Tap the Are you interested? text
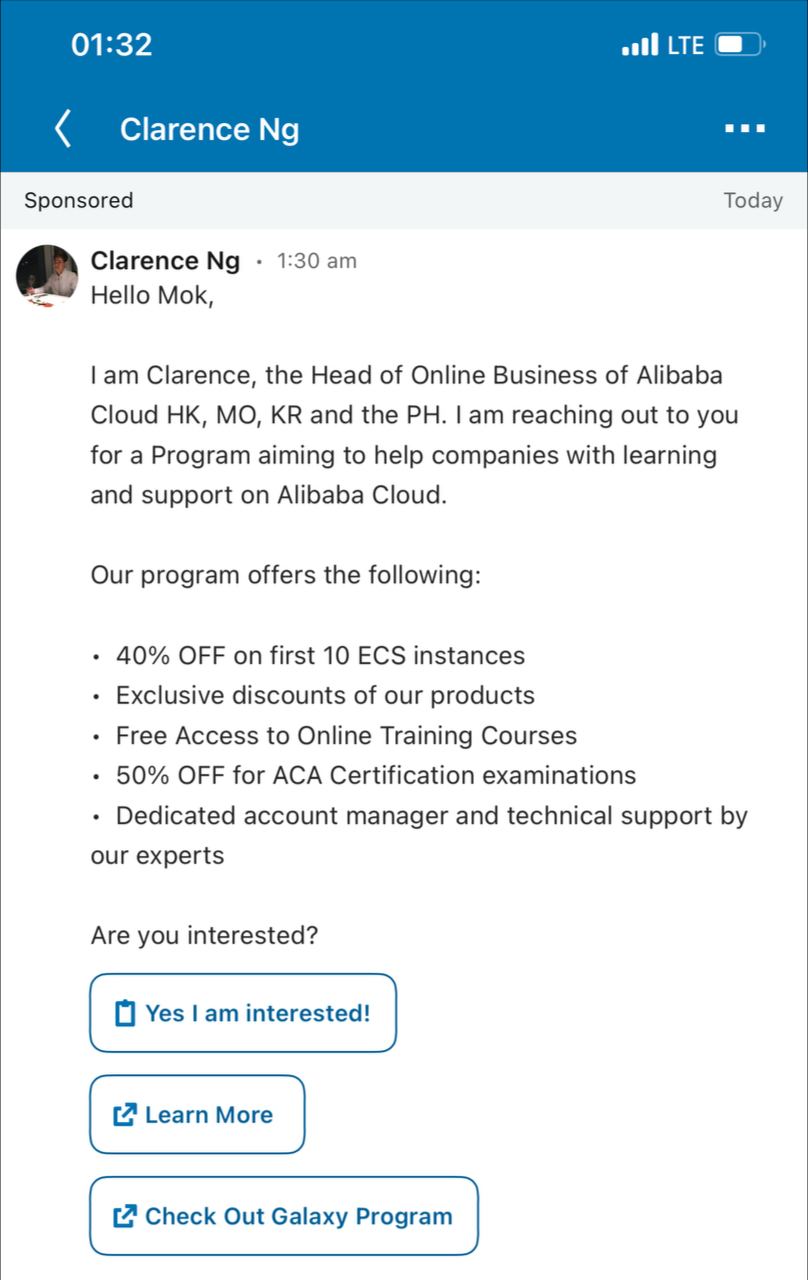 click(204, 937)
